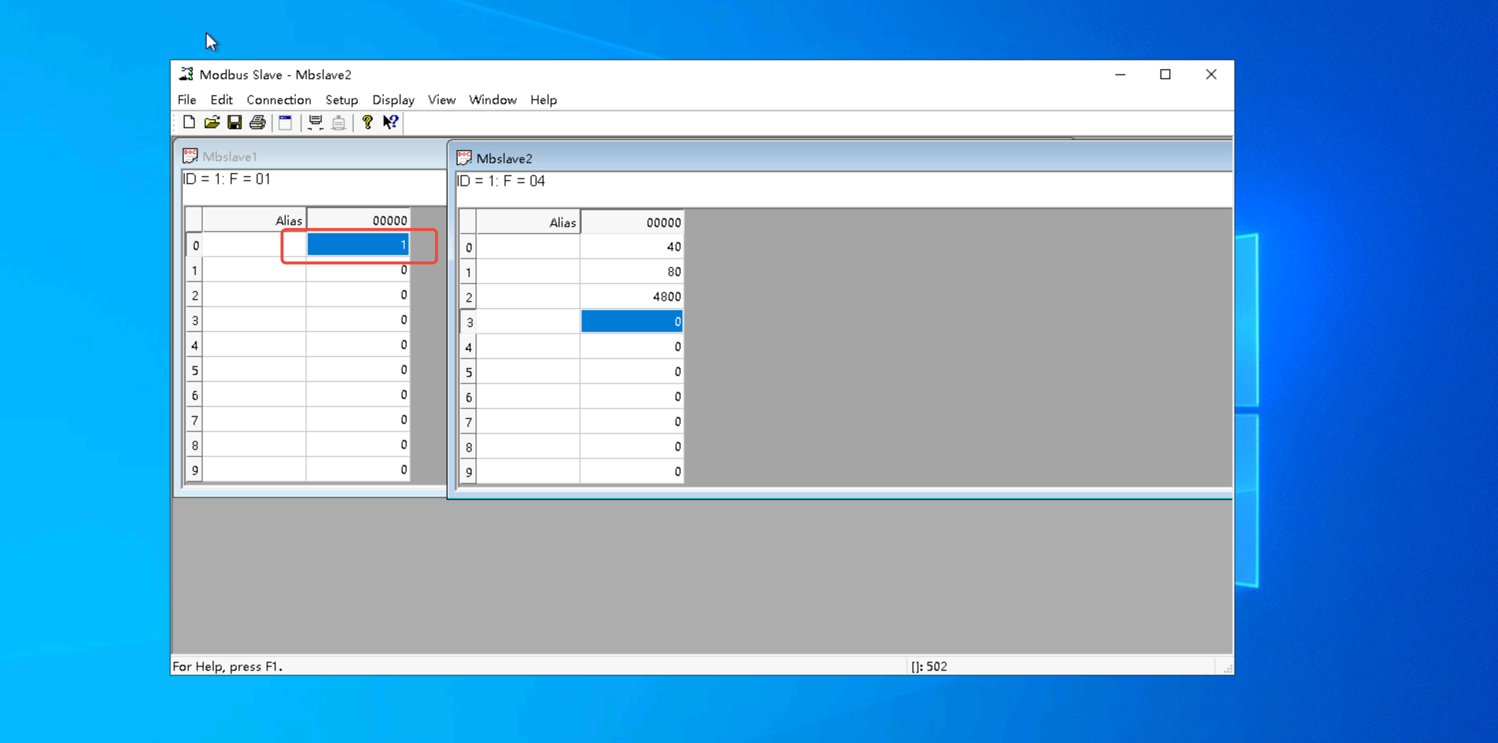Open the Edit menu
The image size is (1498, 743).
point(221,100)
